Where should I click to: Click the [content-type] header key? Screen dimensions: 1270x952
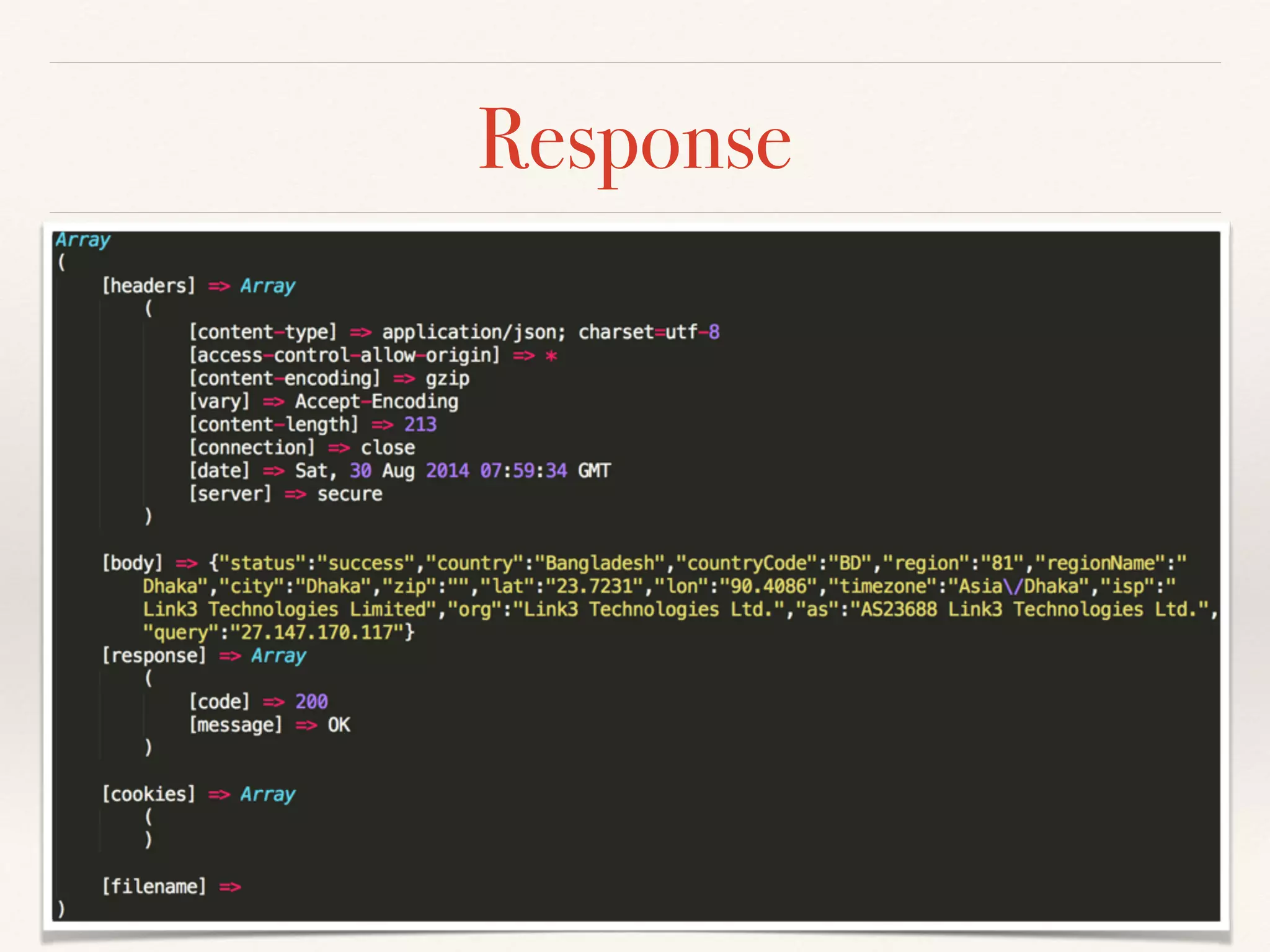point(263,332)
